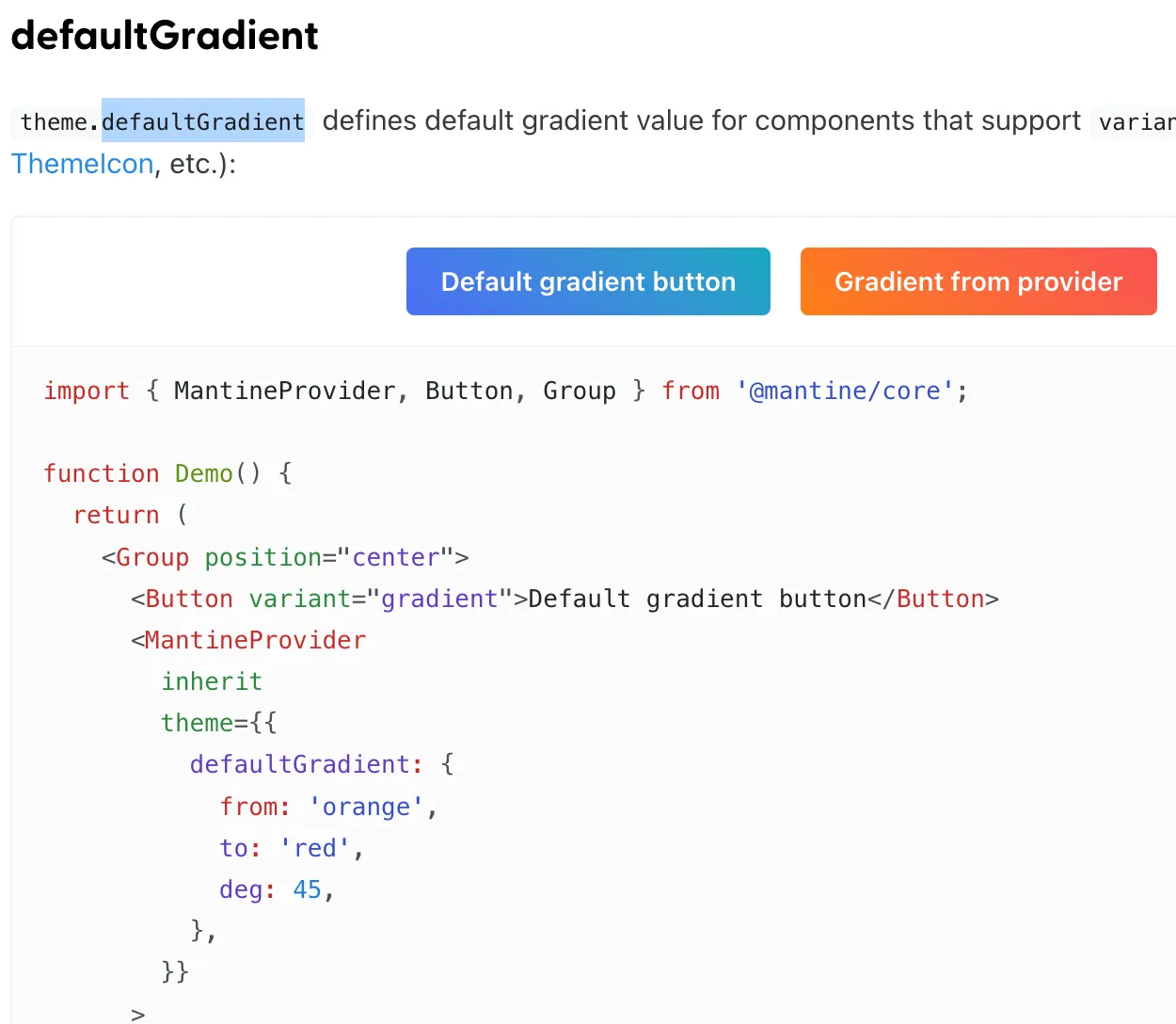Click the MantineProvider tag in code
This screenshot has width=1176, height=1024.
pos(254,640)
